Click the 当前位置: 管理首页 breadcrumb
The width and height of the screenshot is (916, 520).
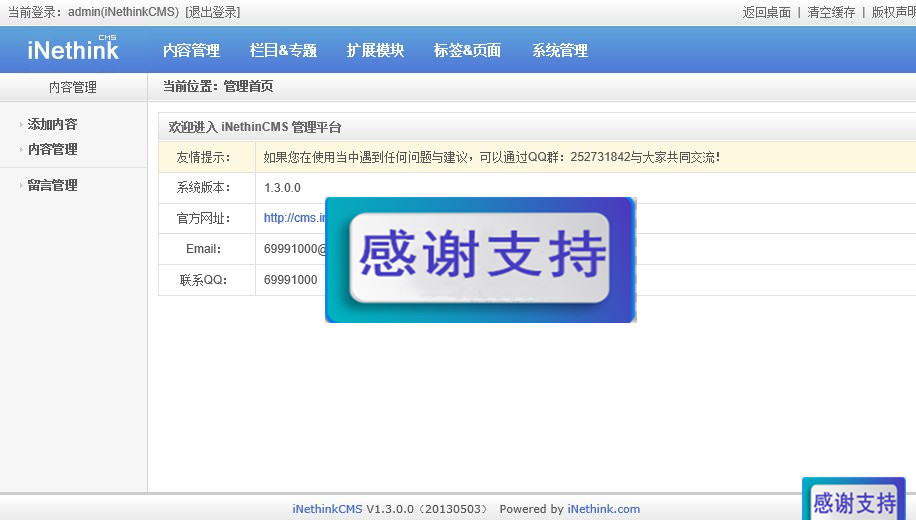[218, 86]
